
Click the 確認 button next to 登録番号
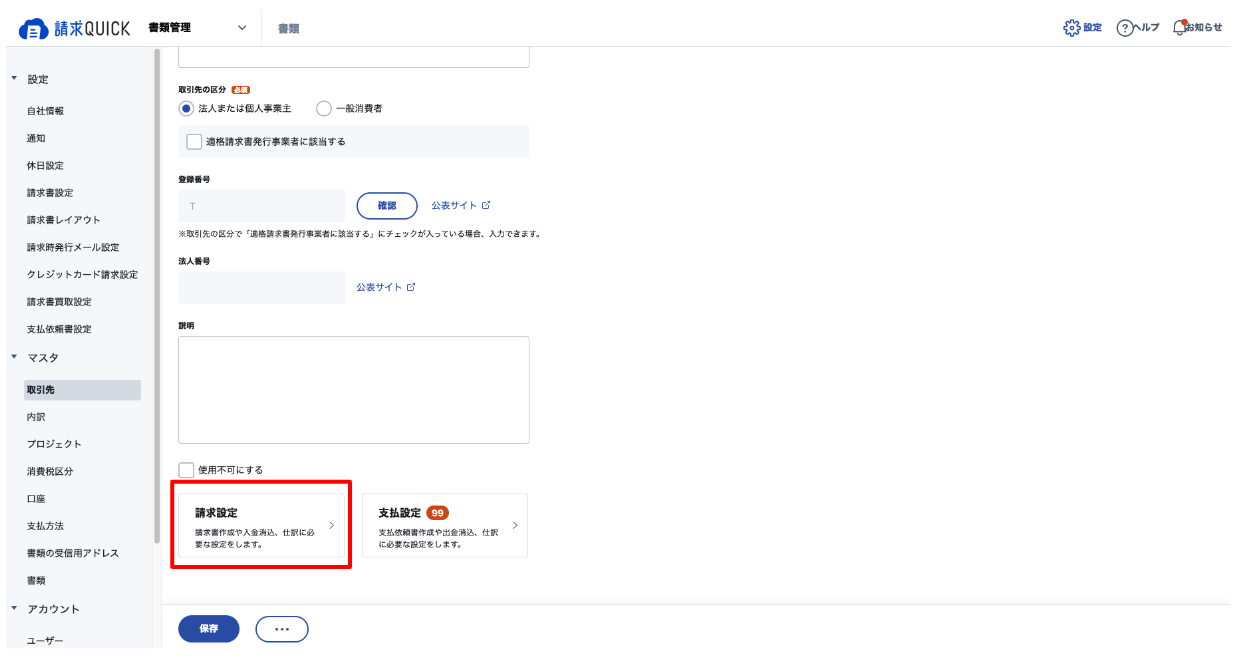(387, 205)
